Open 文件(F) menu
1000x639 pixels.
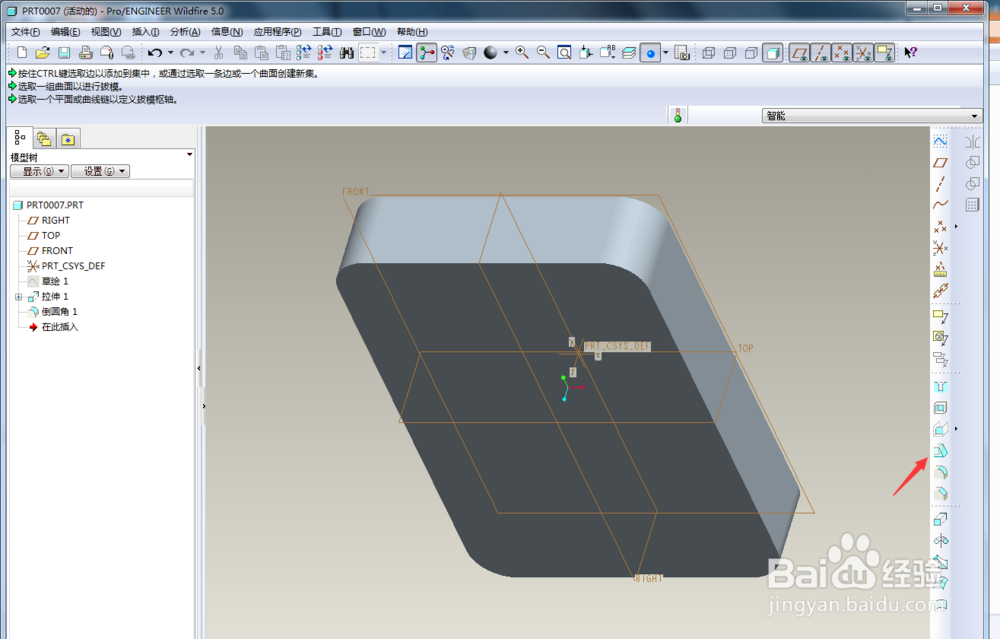tap(26, 32)
